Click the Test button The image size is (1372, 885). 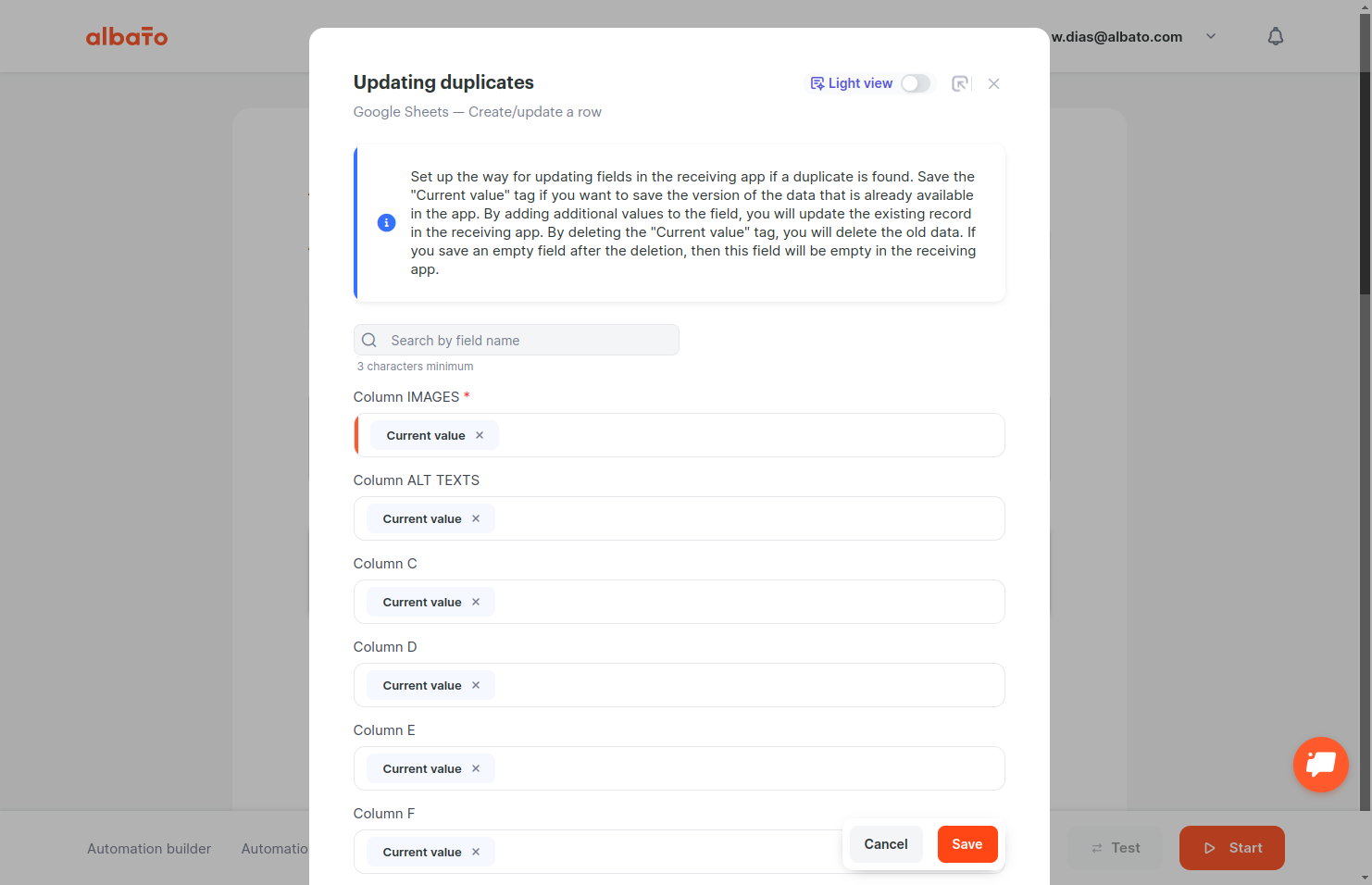point(1116,848)
